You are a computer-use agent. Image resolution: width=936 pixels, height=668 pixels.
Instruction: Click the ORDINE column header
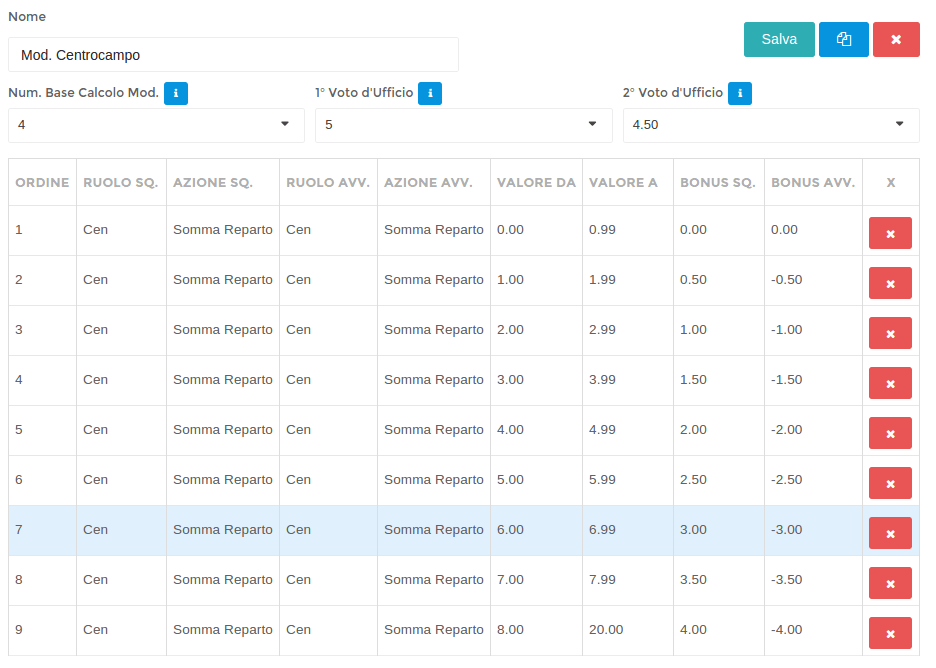42,183
